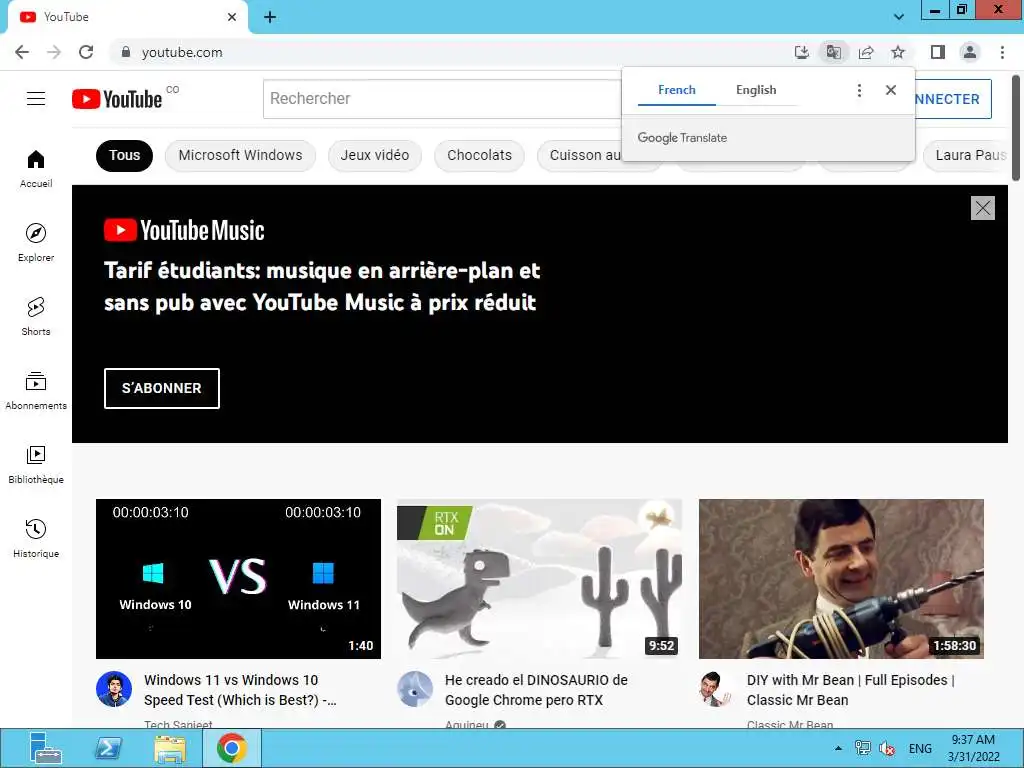Reload the YouTube page
The image size is (1024, 768).
(86, 52)
